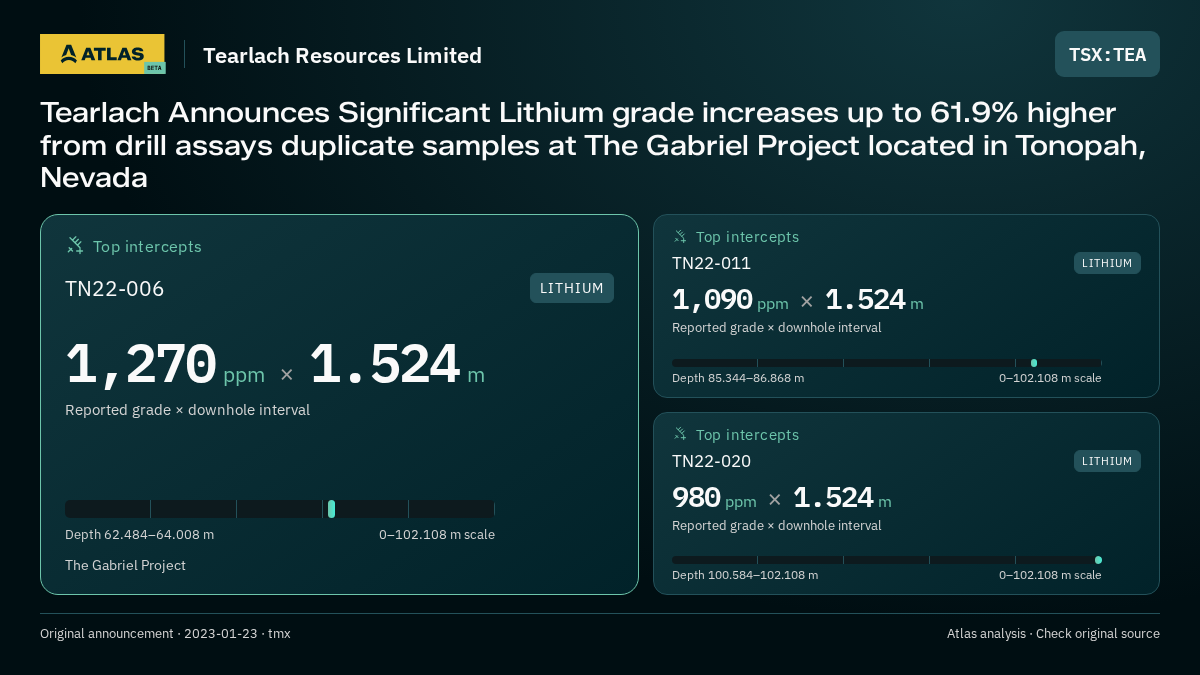Click '0–102.108 m scale' in TN22-011 card
Screen dimensions: 1200x675
tap(1050, 378)
